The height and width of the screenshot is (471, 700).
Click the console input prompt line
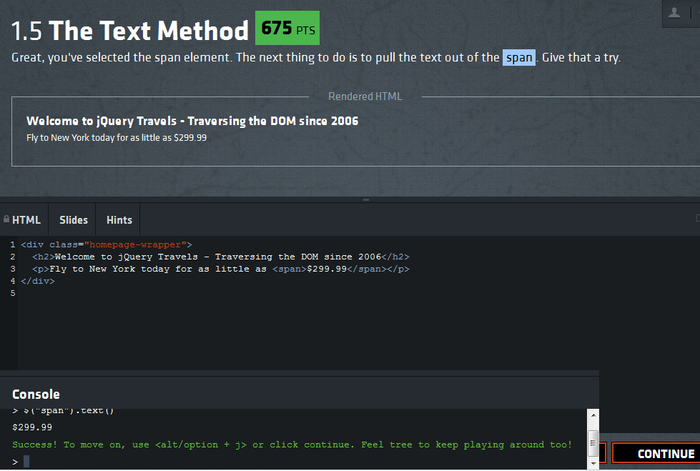coord(295,461)
